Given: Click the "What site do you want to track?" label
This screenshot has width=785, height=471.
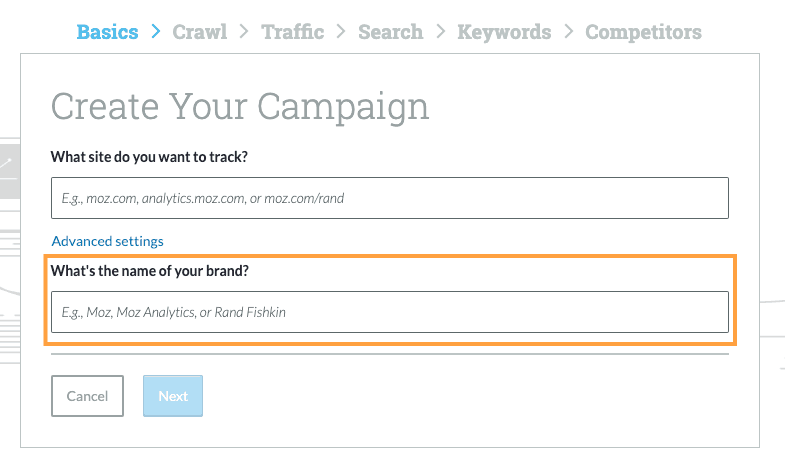Looking at the screenshot, I should click(x=149, y=157).
